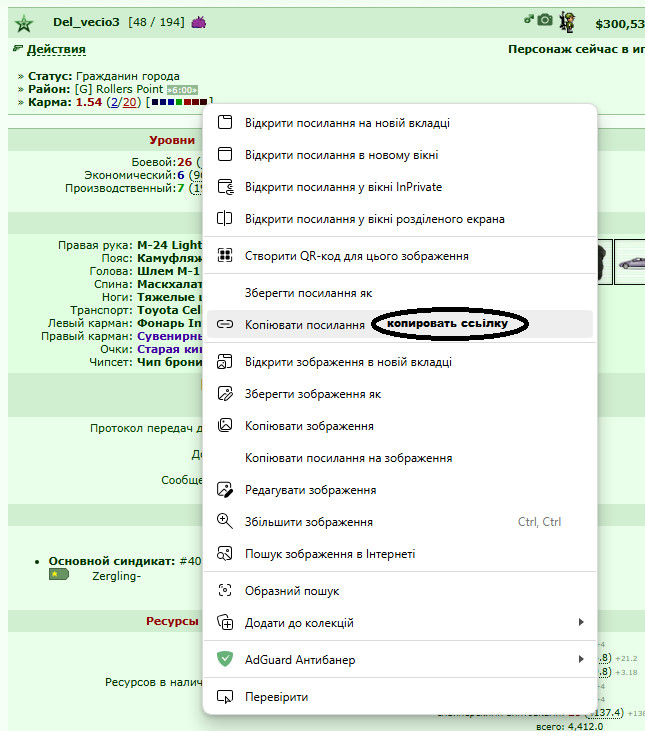
Task: Select Відкрити зображення в новій вкладці
Action: click(400, 362)
